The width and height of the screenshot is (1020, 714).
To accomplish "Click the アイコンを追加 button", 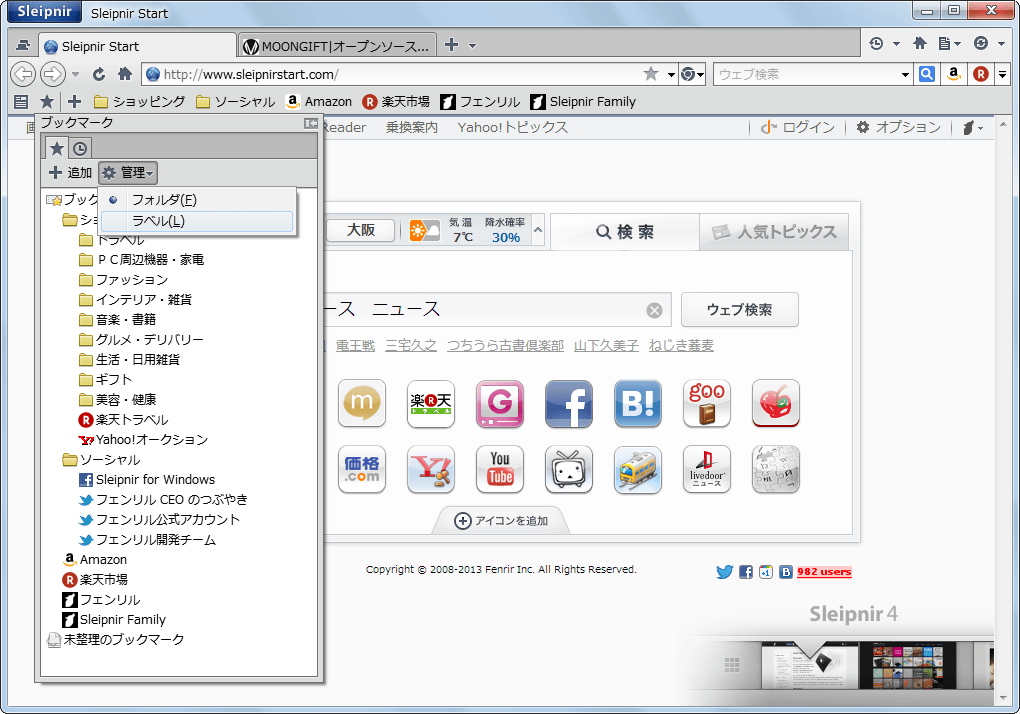I will pos(501,521).
